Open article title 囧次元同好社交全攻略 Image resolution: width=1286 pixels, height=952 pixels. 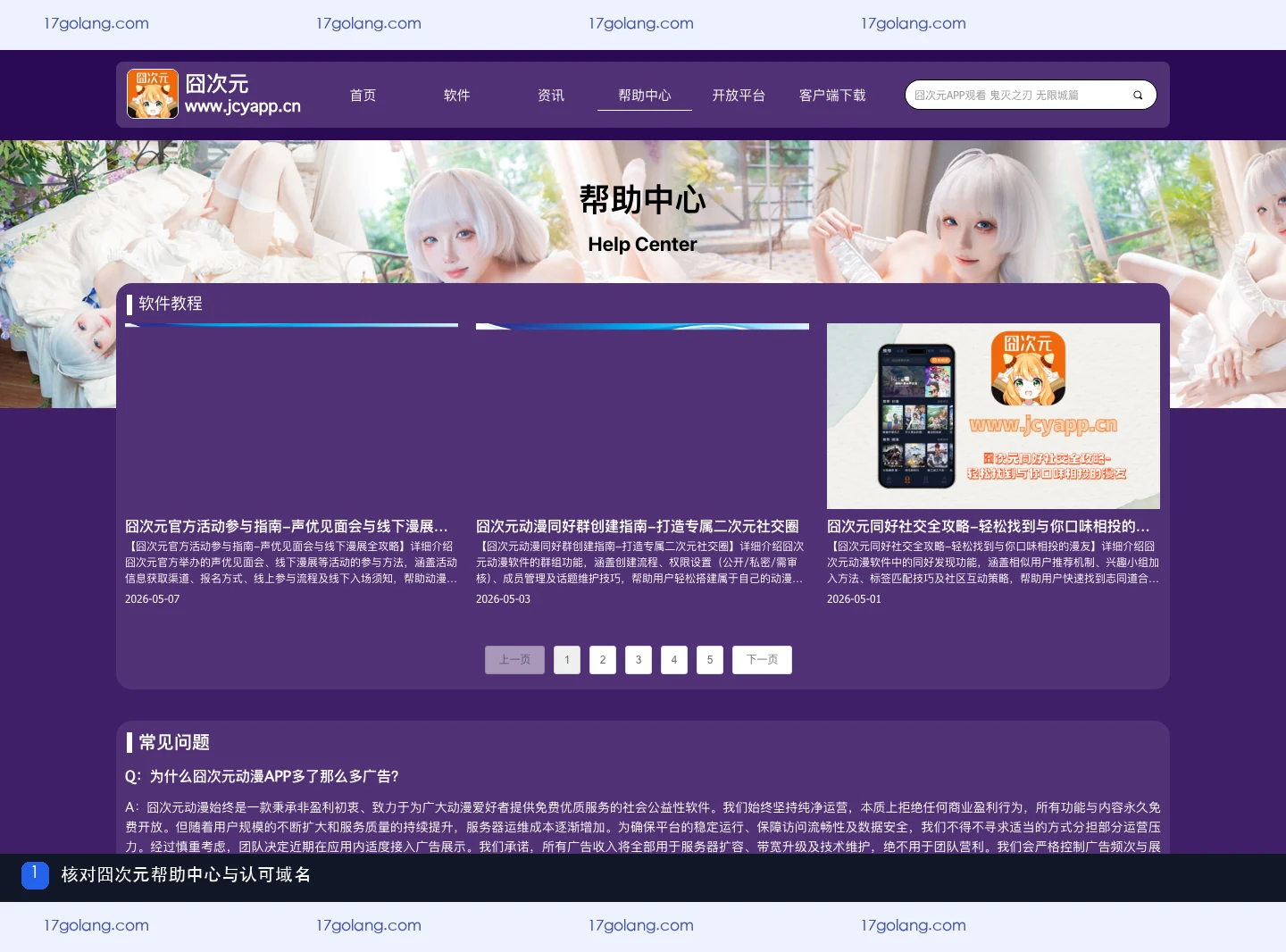coord(989,527)
